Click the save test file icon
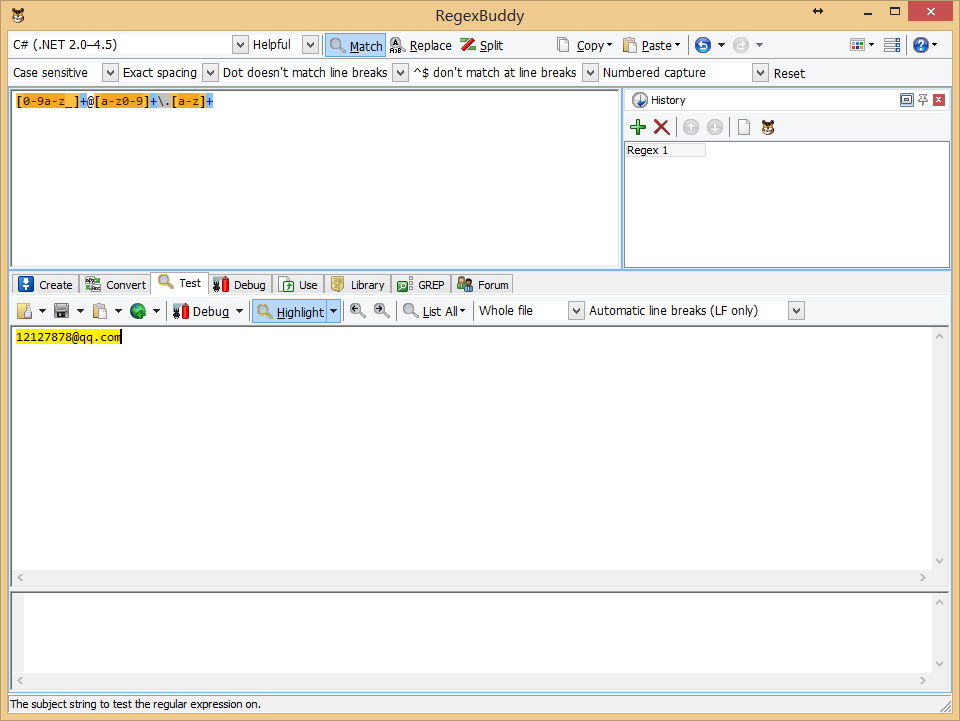This screenshot has height=721, width=960. pos(61,311)
